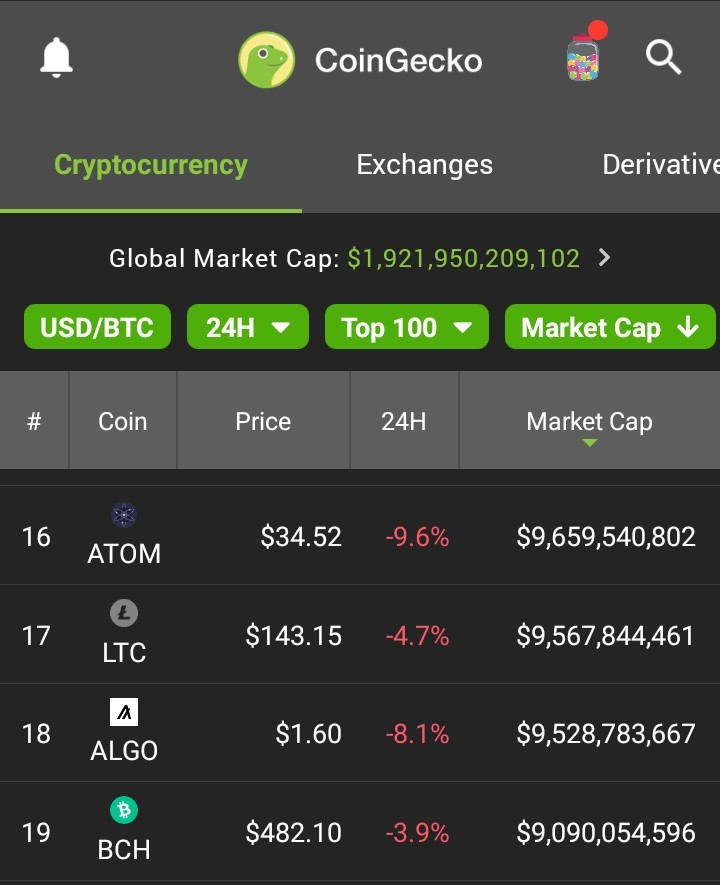The width and height of the screenshot is (720, 885).
Task: Expand the Top 100 dropdown
Action: (407, 327)
